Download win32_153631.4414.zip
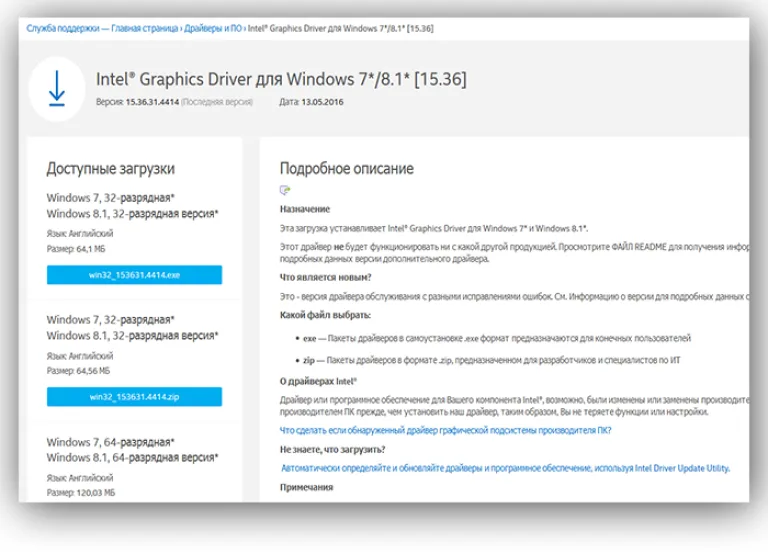 134,397
